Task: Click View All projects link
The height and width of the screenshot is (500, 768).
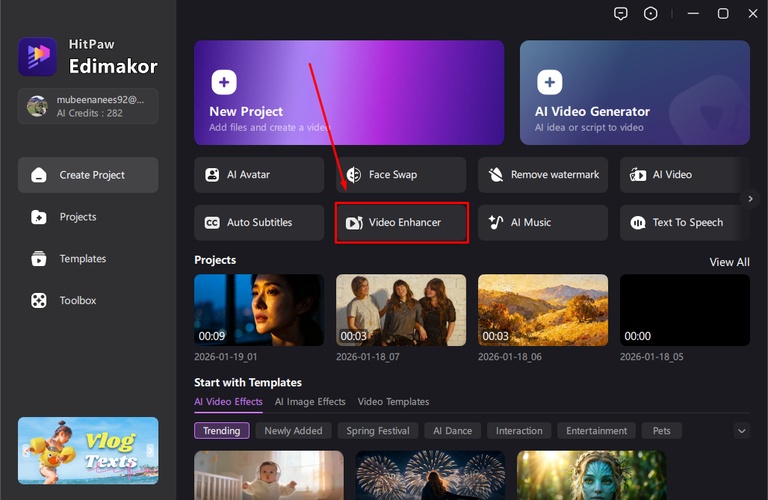Action: pos(729,262)
